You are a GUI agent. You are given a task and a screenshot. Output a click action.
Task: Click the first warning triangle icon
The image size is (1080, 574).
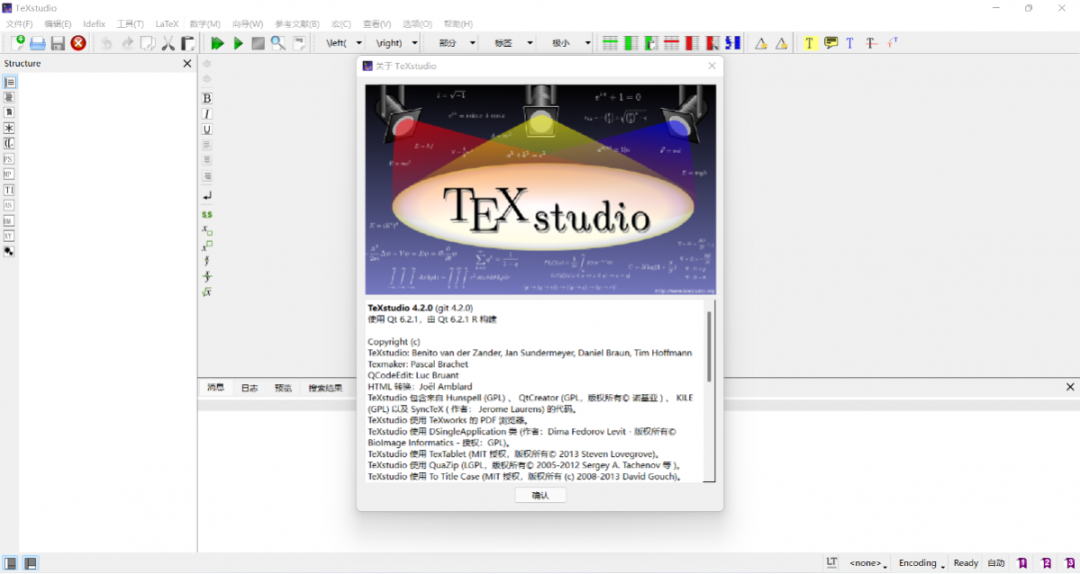pos(760,43)
